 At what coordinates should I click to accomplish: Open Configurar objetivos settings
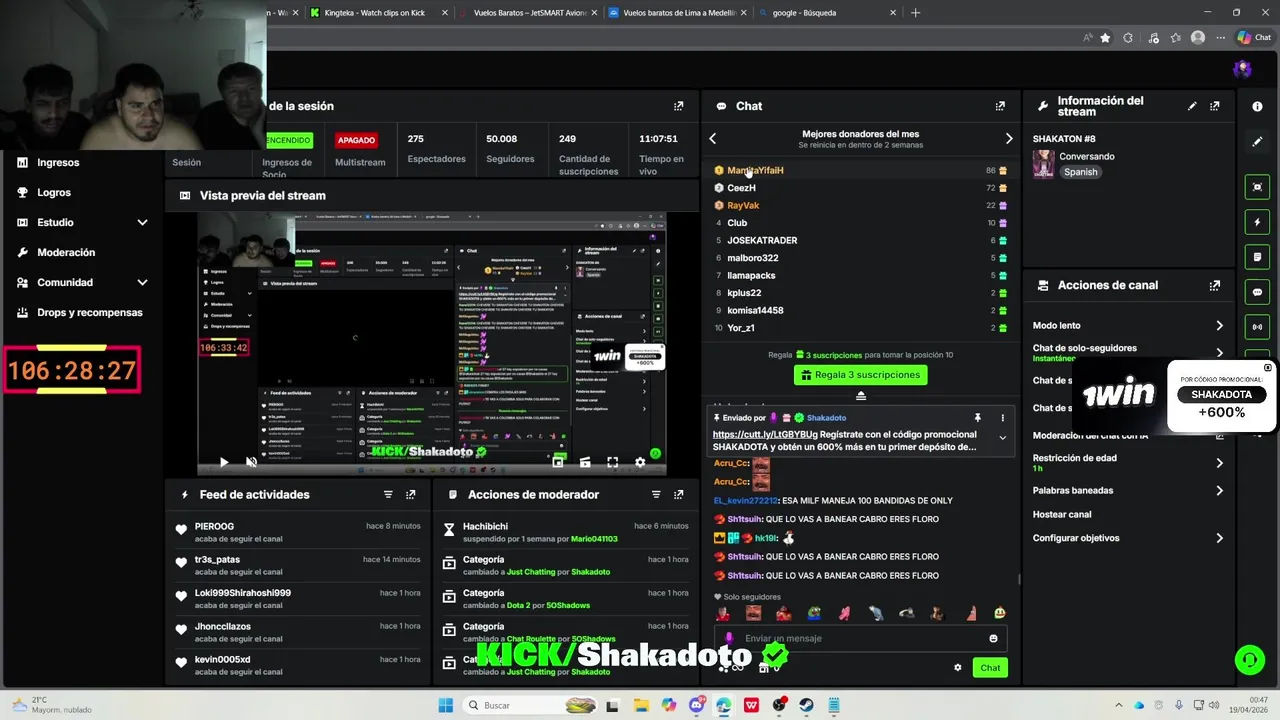(x=1128, y=538)
